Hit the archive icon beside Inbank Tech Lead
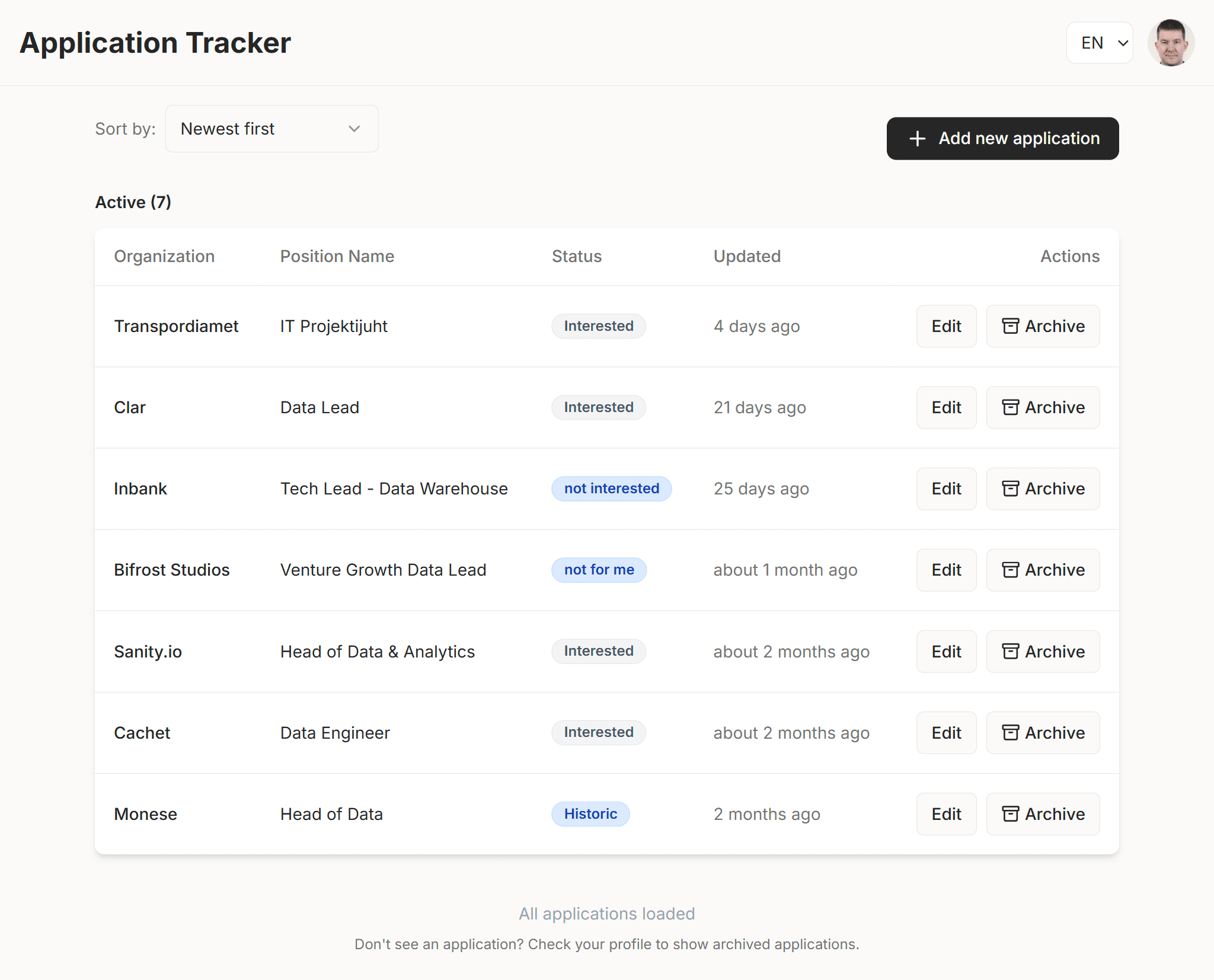This screenshot has width=1214, height=980. (1011, 489)
